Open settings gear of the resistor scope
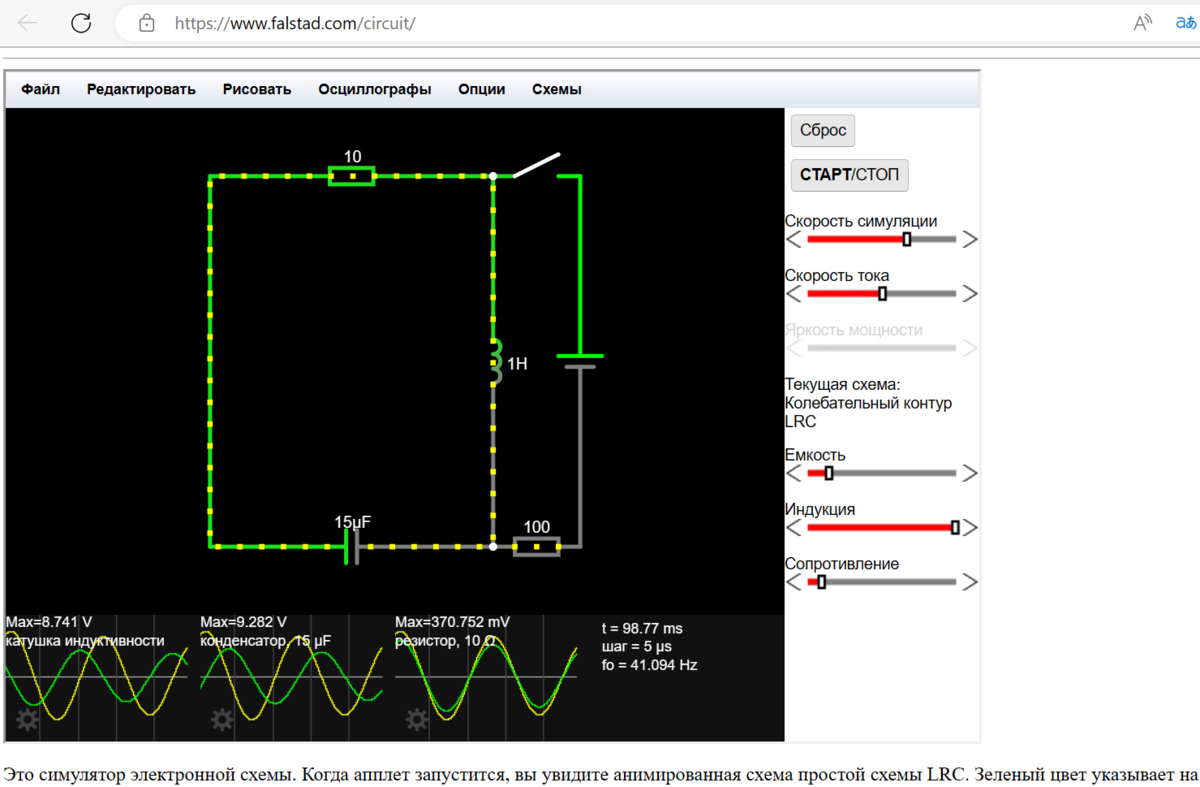This screenshot has height=787, width=1200. tap(417, 719)
